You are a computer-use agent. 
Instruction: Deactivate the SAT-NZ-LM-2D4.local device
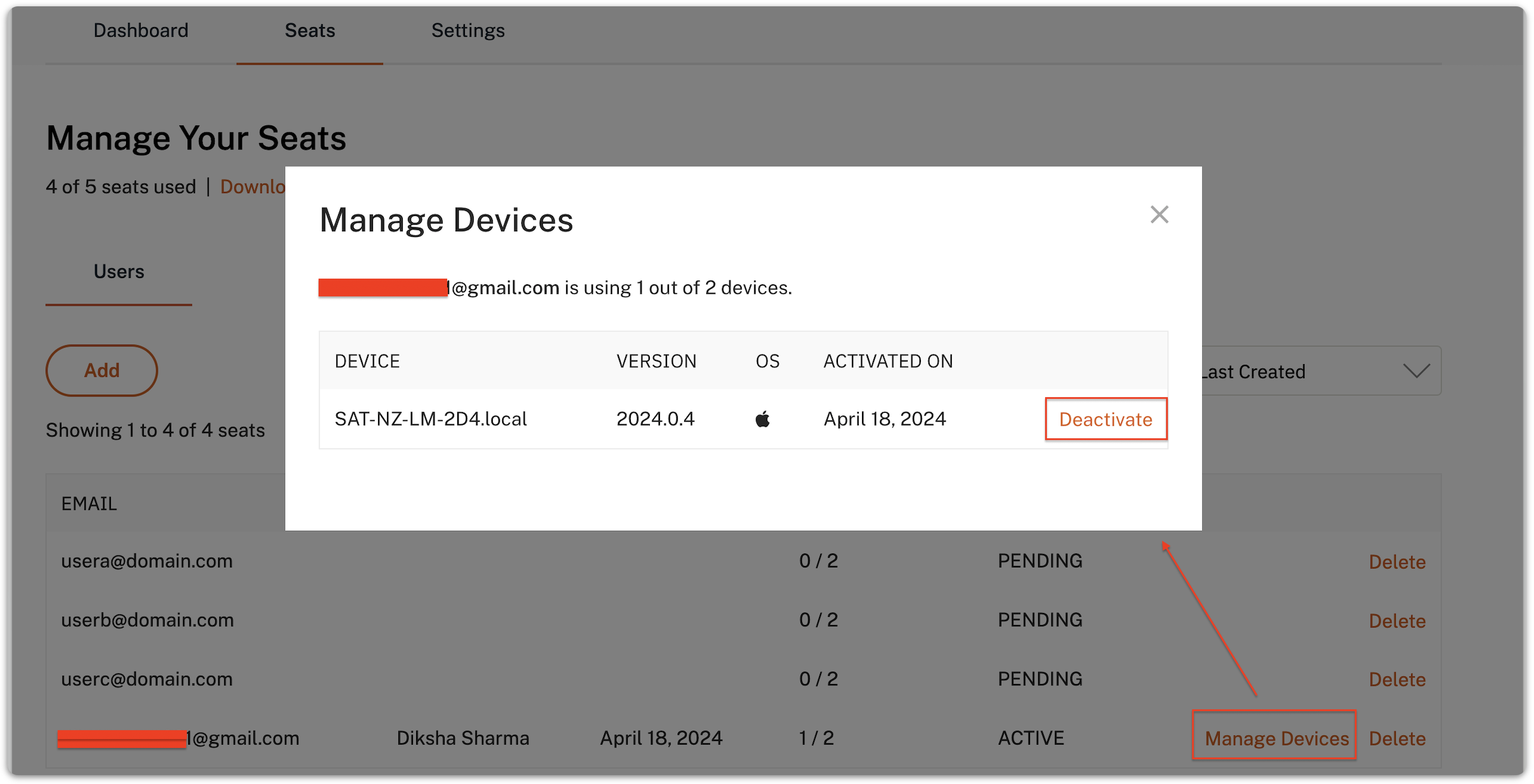click(x=1105, y=419)
